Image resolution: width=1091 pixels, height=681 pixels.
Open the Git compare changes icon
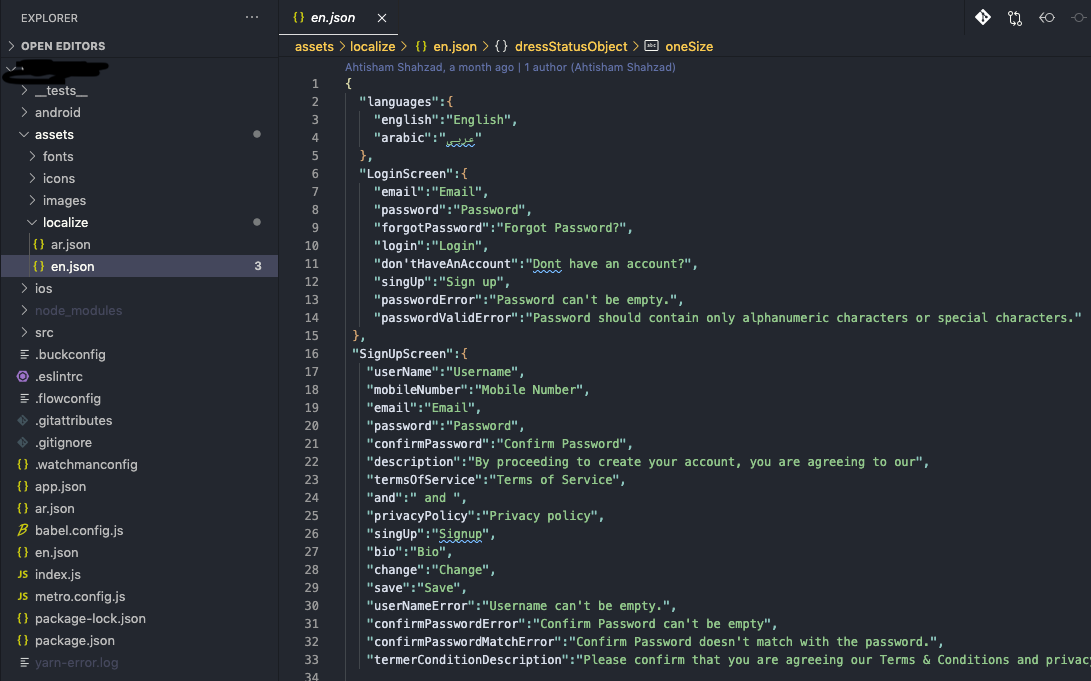(982, 17)
